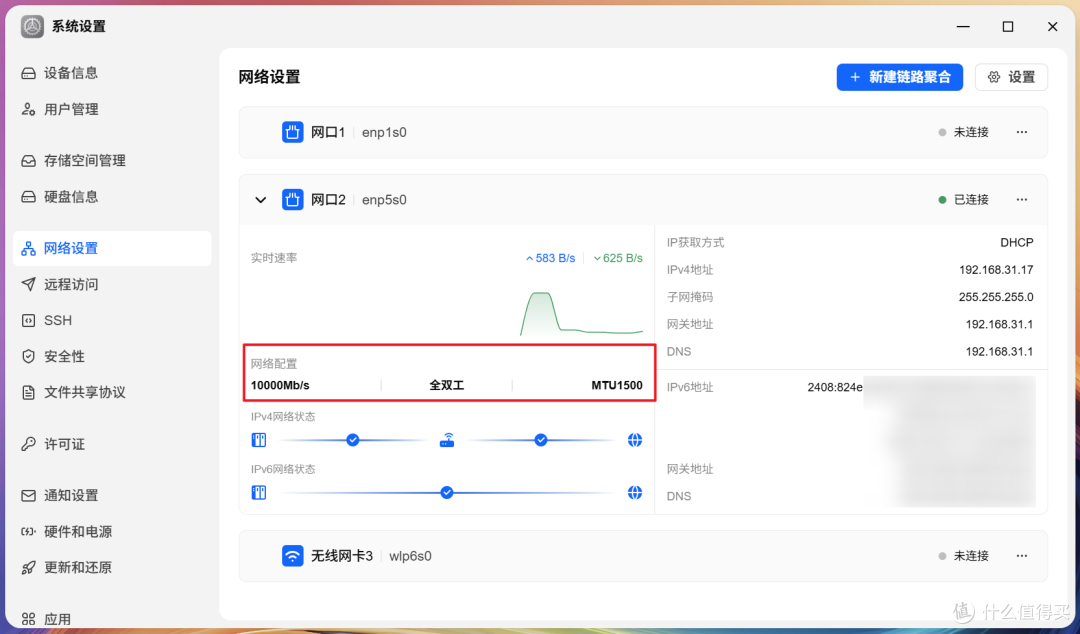Minimize the 系统设置 window
This screenshot has width=1080, height=634.
(963, 27)
